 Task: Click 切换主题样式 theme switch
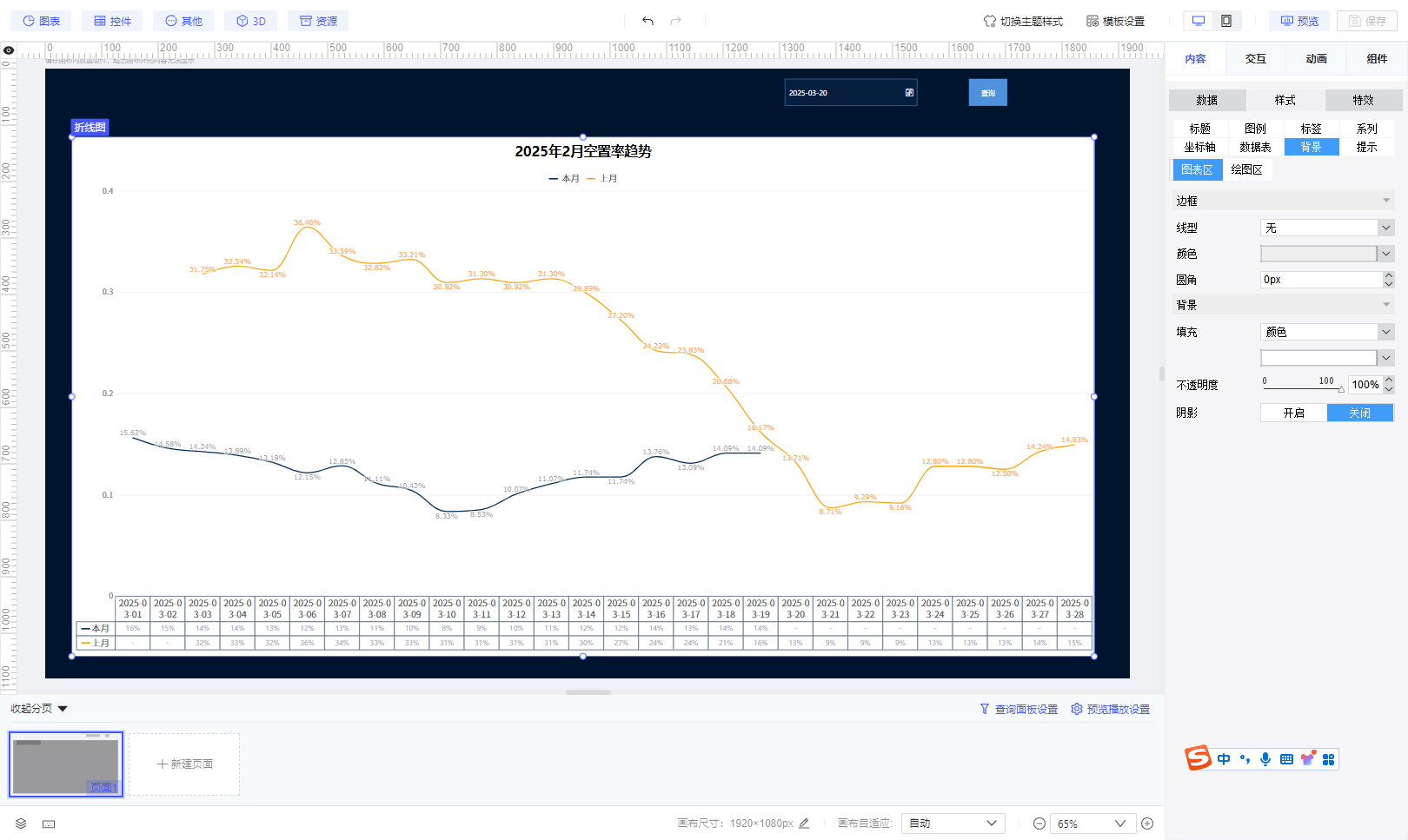pos(1023,21)
